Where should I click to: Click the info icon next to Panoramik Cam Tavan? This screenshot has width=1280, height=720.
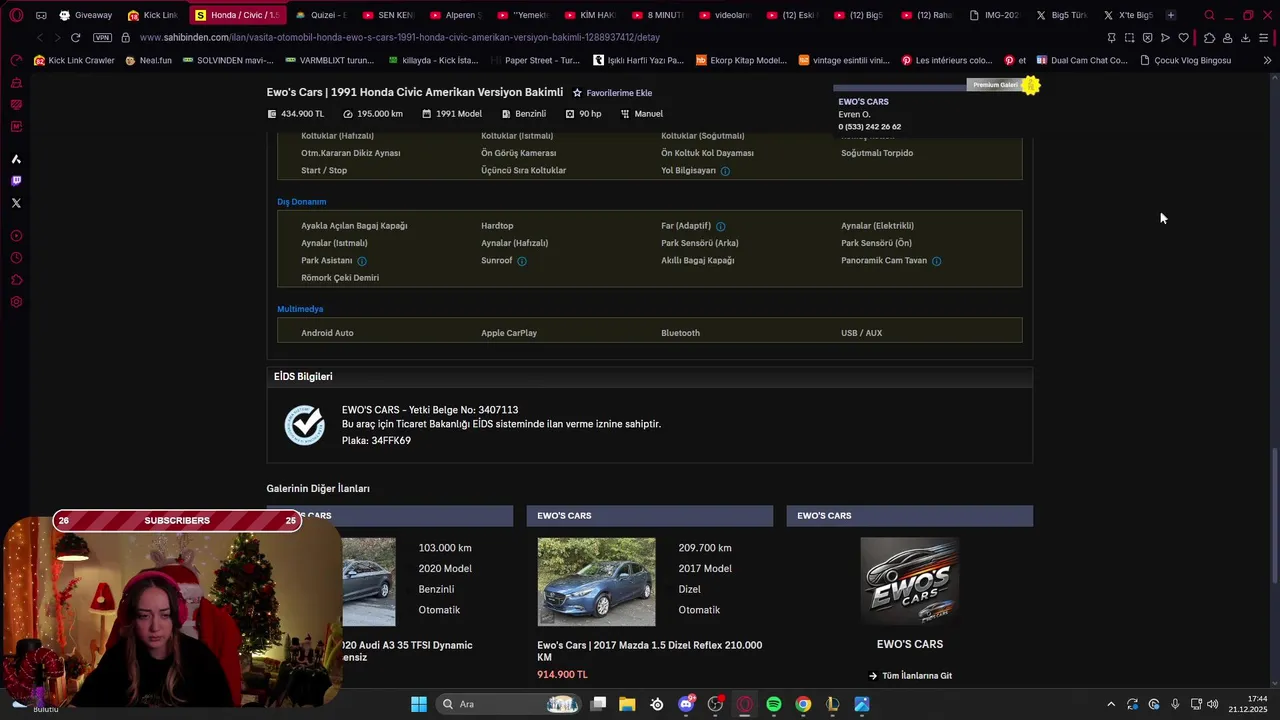pyautogui.click(x=936, y=261)
